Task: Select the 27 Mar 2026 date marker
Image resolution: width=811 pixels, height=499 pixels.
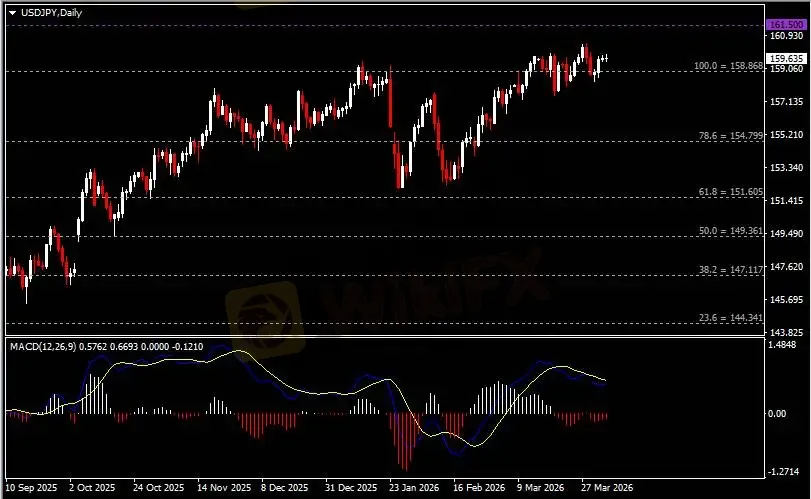Action: 602,489
